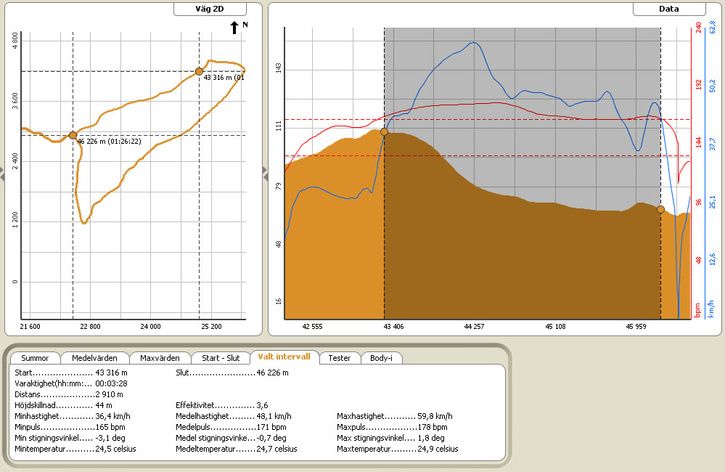Click the Data panel header
The width and height of the screenshot is (725, 472).
tap(669, 9)
